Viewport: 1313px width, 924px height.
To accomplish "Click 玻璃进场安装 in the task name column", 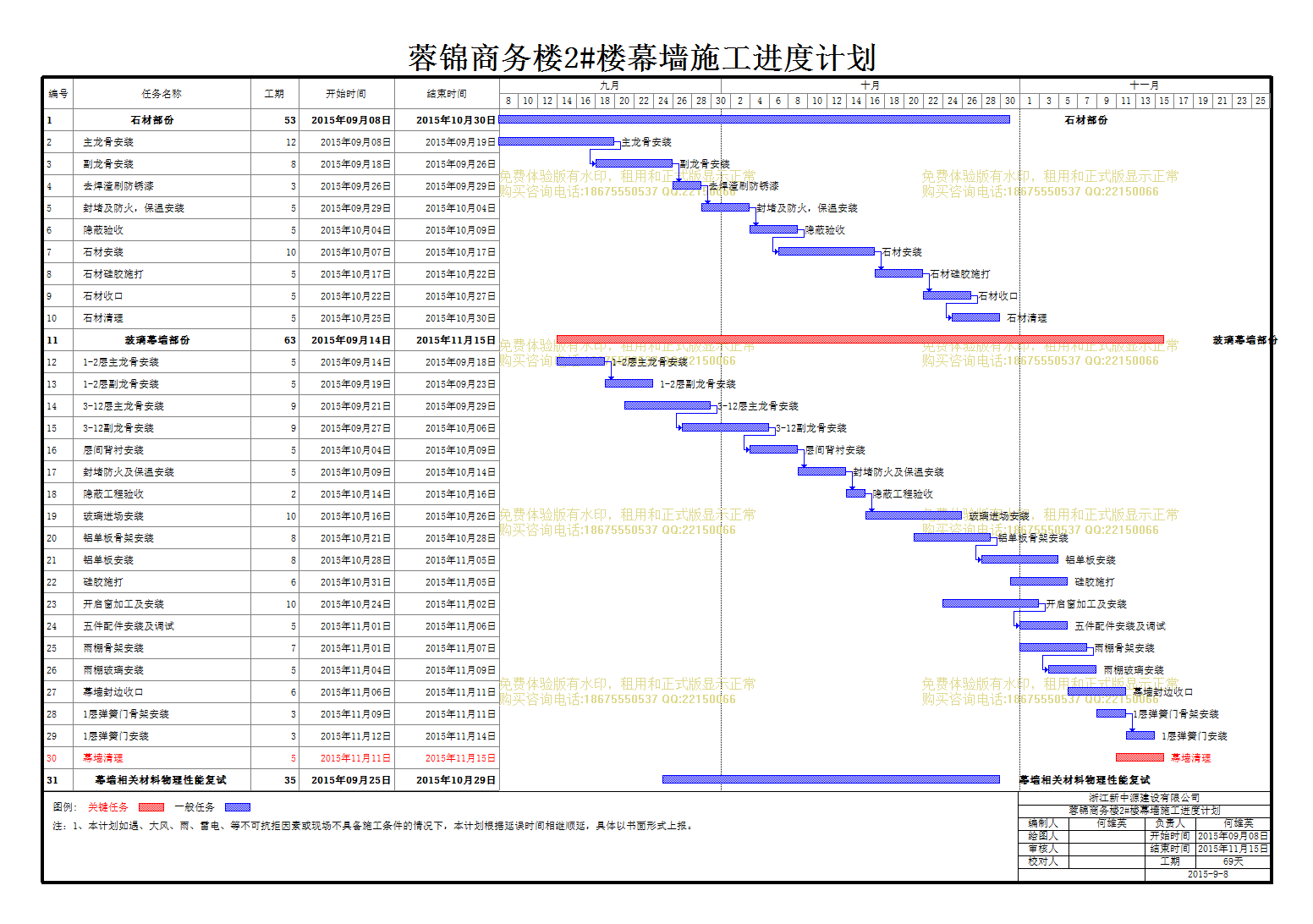I will point(113,516).
